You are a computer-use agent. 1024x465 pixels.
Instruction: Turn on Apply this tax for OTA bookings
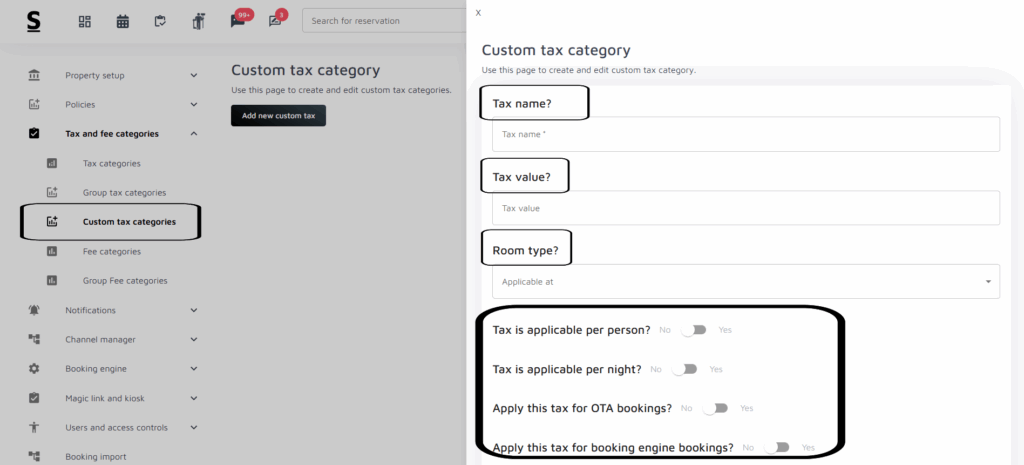(715, 408)
